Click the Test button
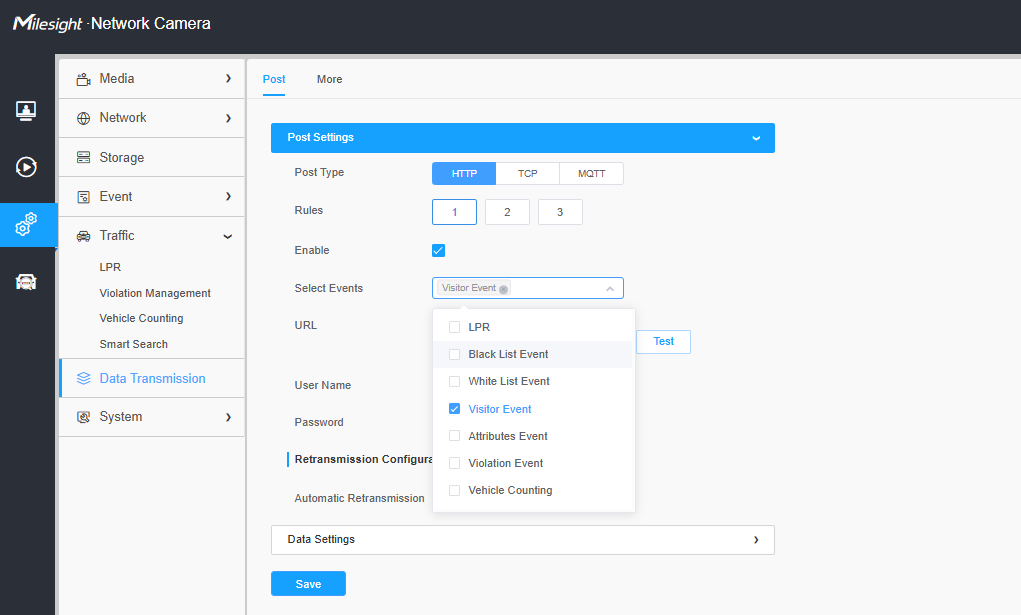 point(664,342)
